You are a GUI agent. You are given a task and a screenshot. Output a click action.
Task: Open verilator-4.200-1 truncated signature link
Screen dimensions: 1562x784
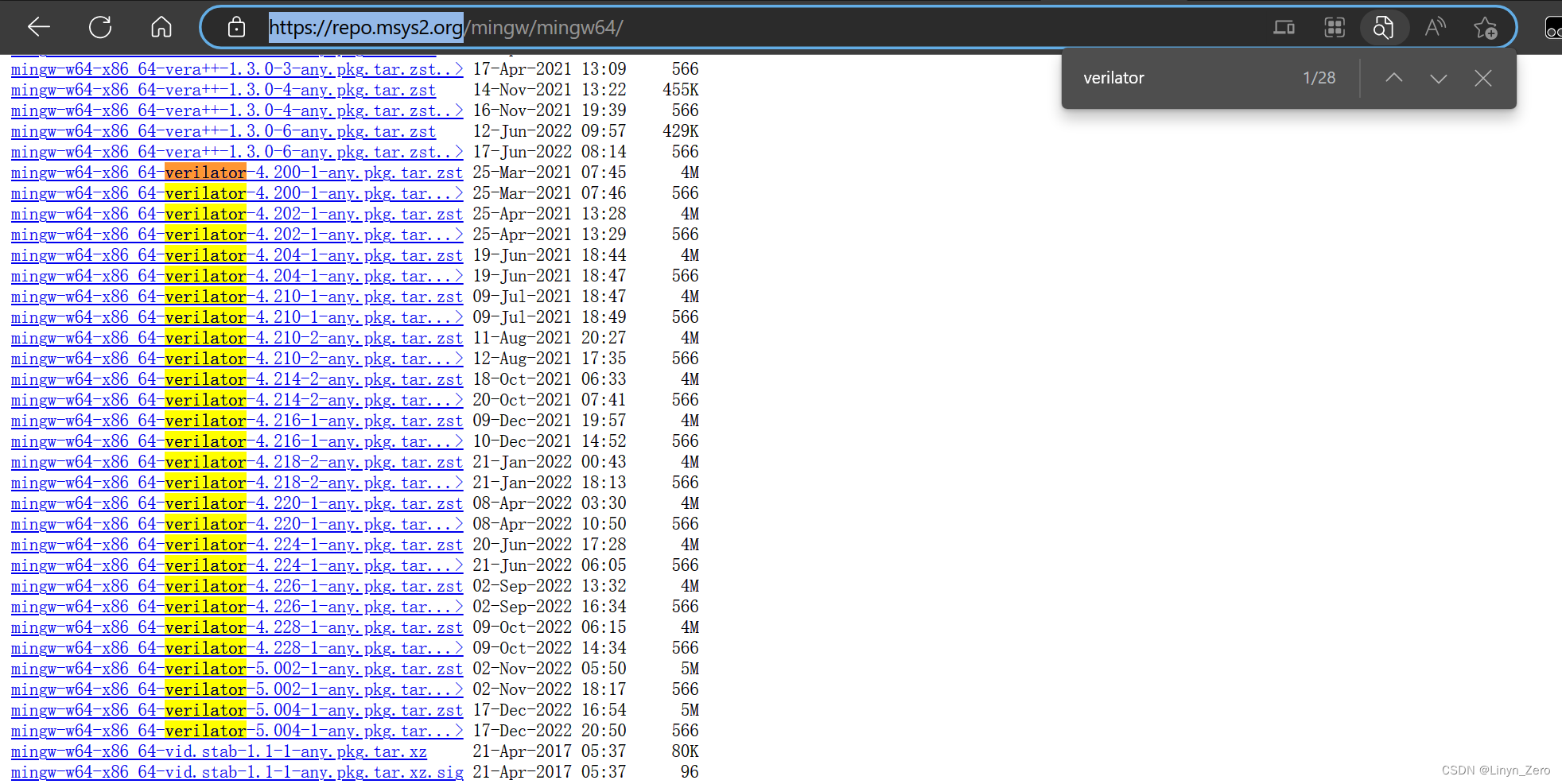237,193
